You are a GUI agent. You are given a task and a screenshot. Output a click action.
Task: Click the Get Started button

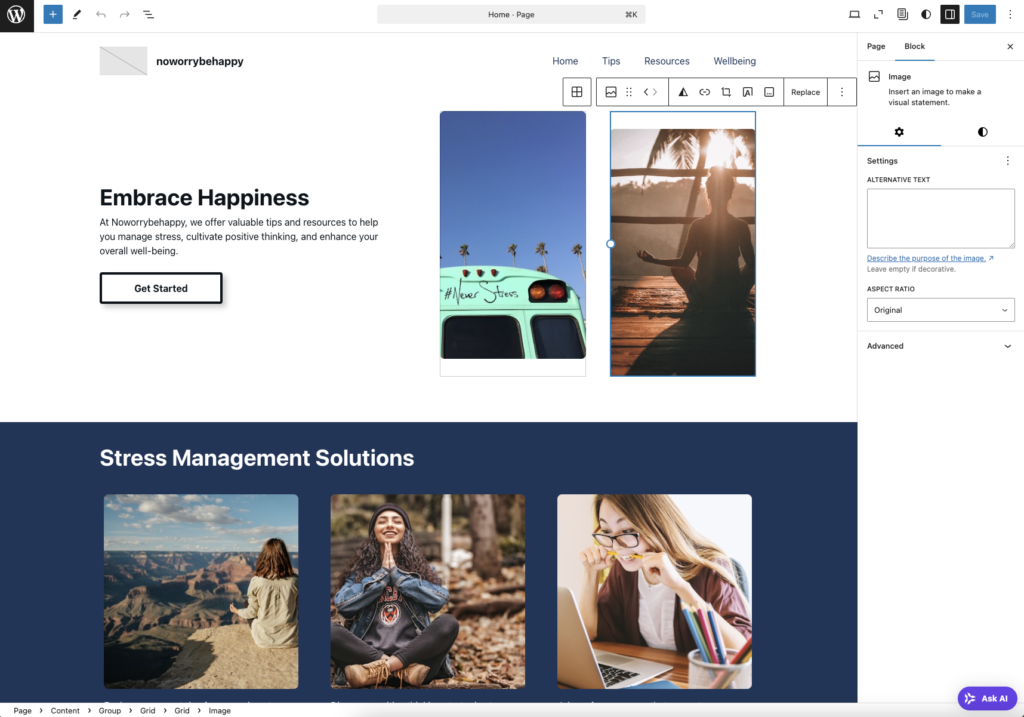[161, 288]
